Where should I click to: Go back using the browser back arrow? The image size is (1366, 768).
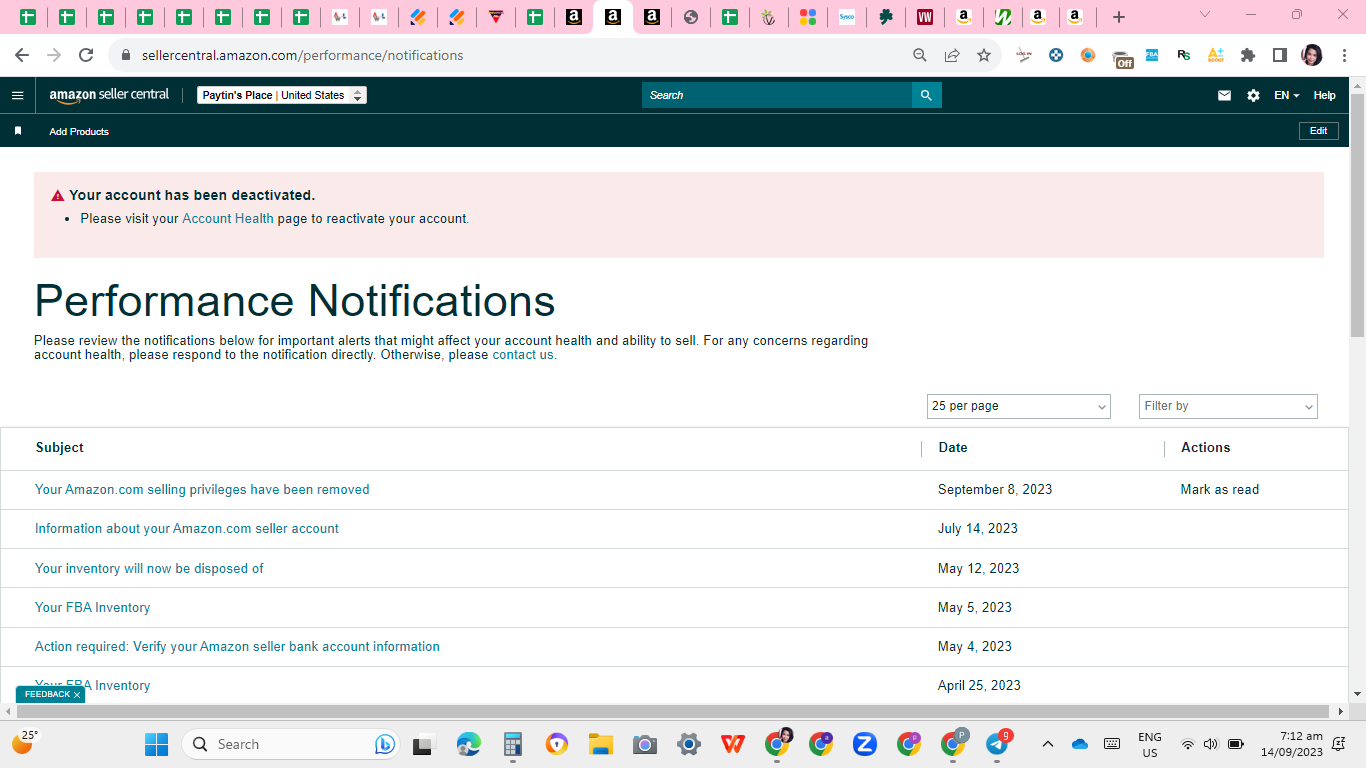click(22, 55)
